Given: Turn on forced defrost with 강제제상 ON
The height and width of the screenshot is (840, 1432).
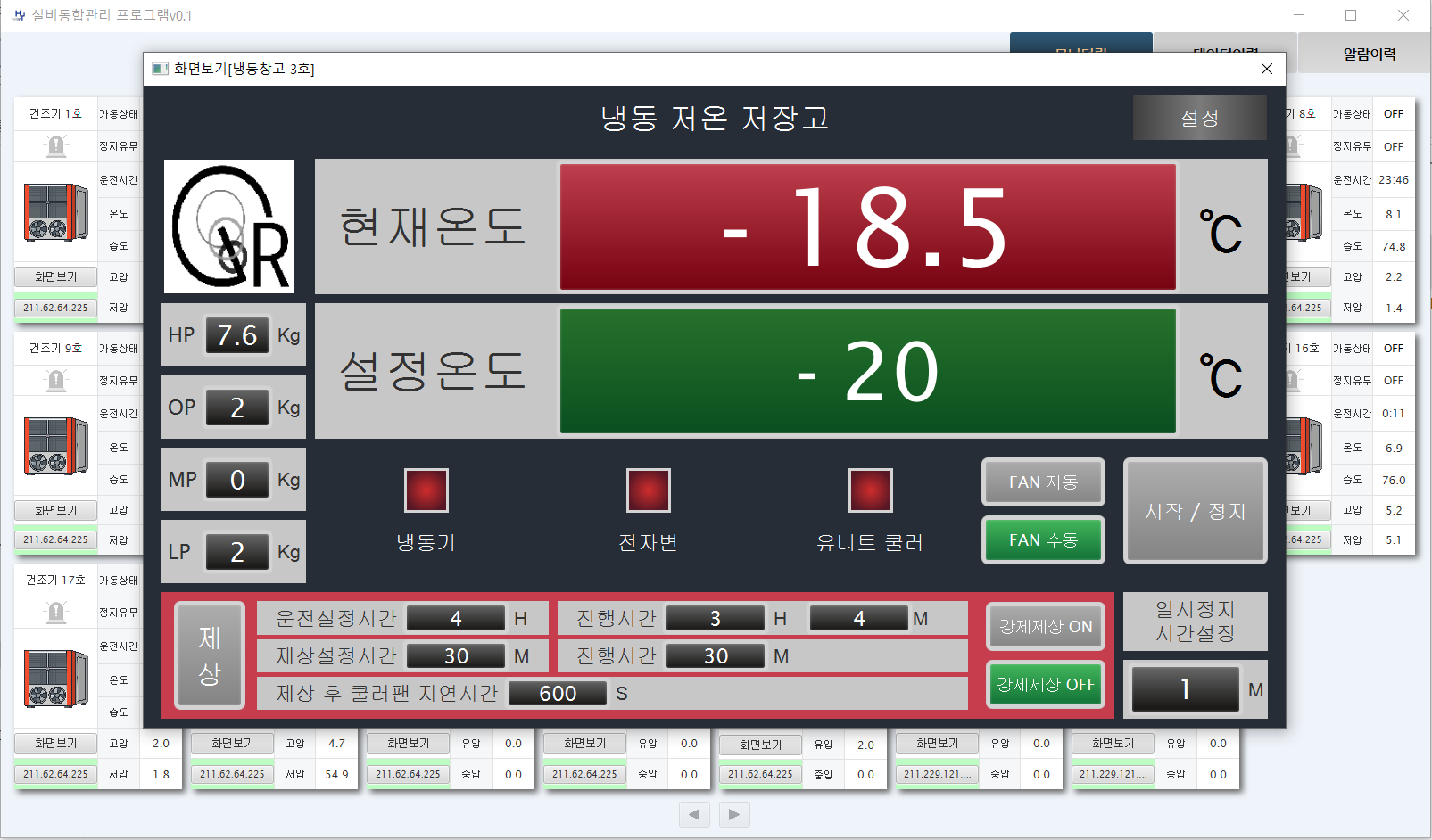Looking at the screenshot, I should (1045, 627).
